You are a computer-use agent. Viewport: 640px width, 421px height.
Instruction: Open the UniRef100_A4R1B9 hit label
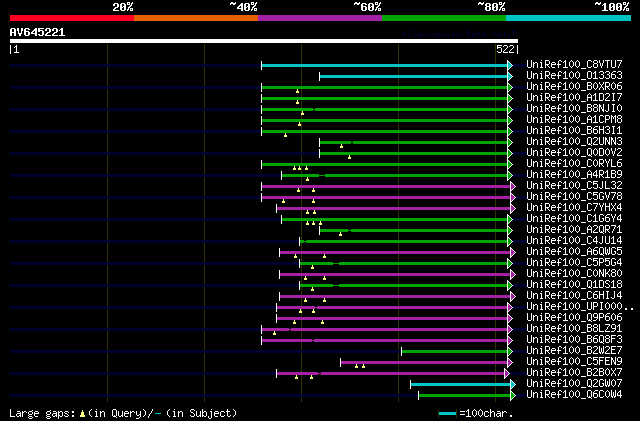click(574, 174)
